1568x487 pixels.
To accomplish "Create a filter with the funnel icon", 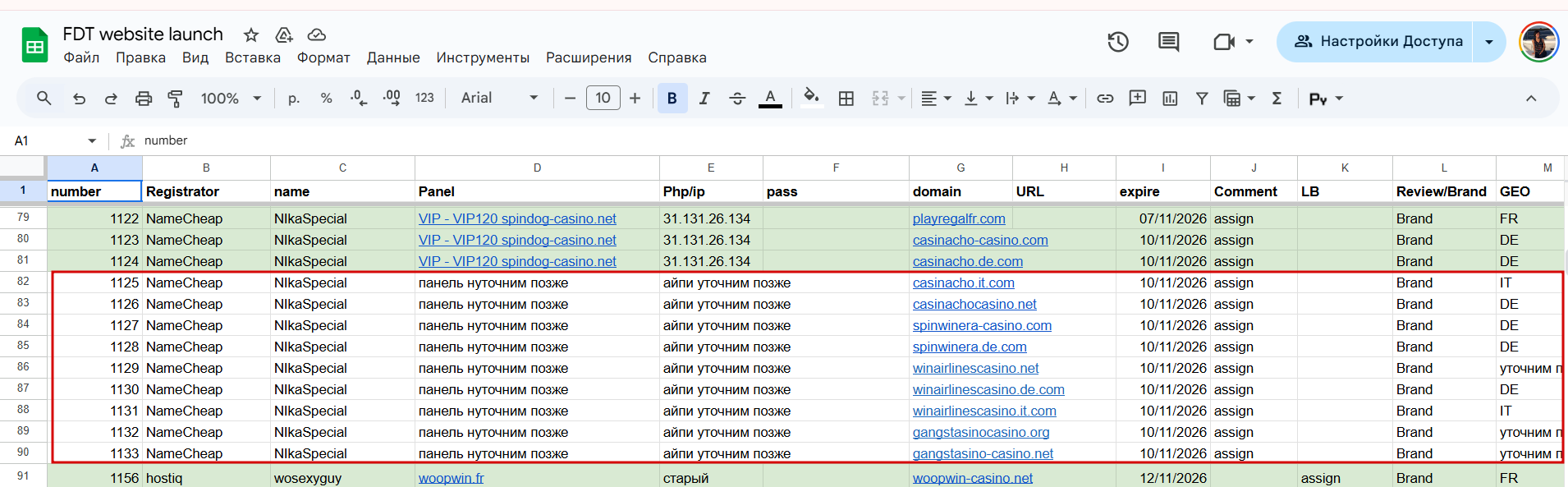I will tap(1202, 99).
